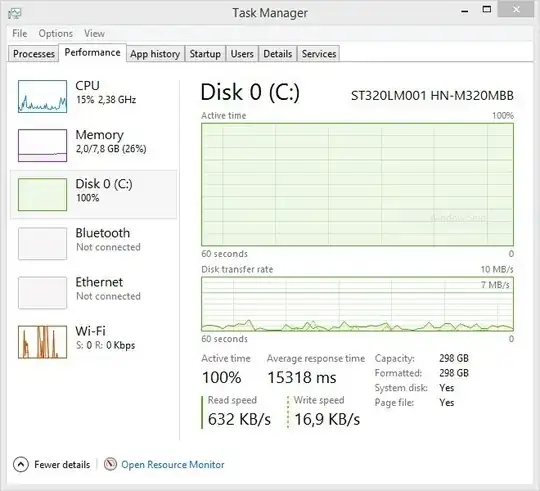This screenshot has height=491, width=540.
Task: Click the 100% active time value
Action: [221, 377]
